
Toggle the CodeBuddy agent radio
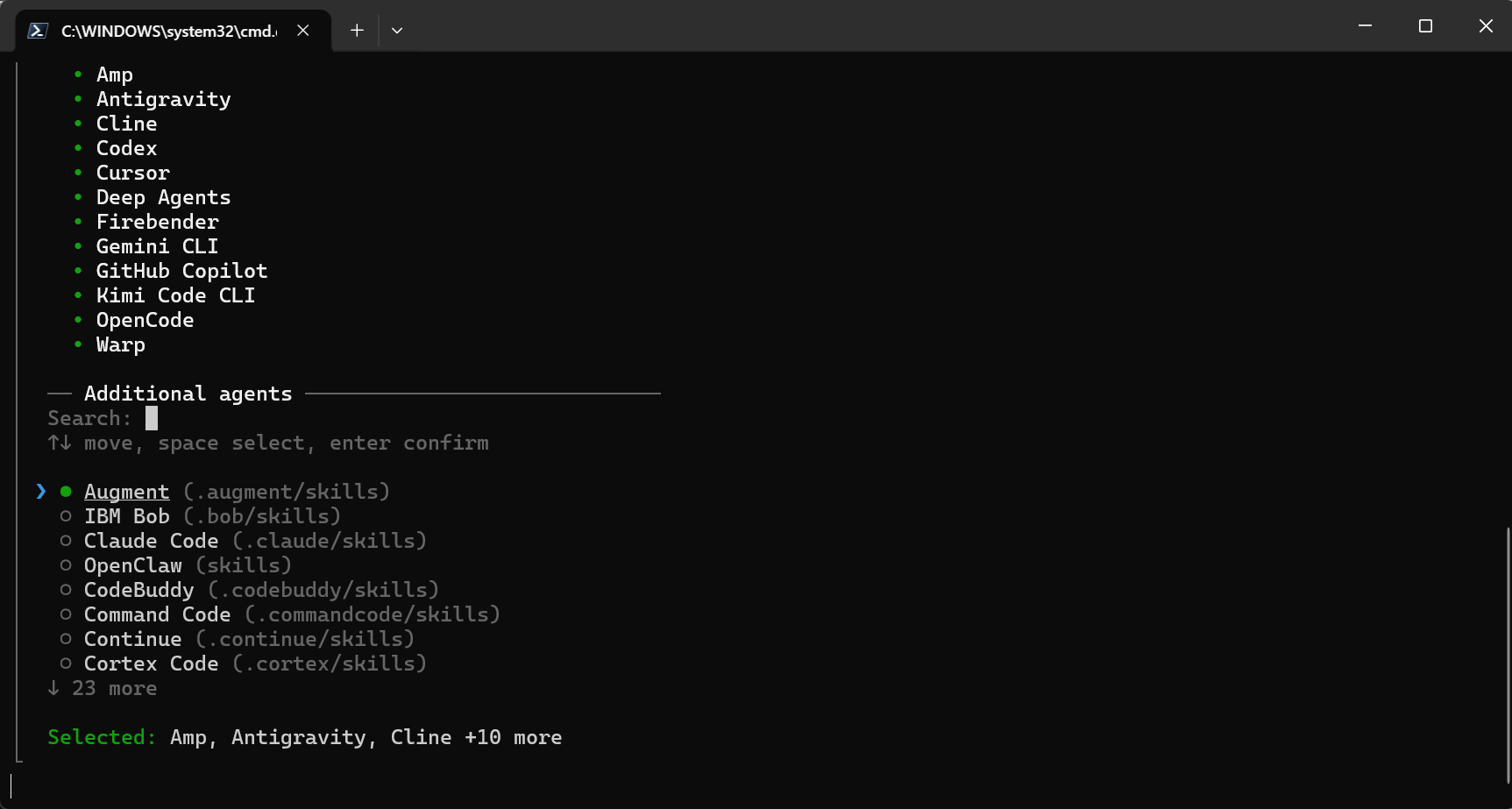click(66, 590)
